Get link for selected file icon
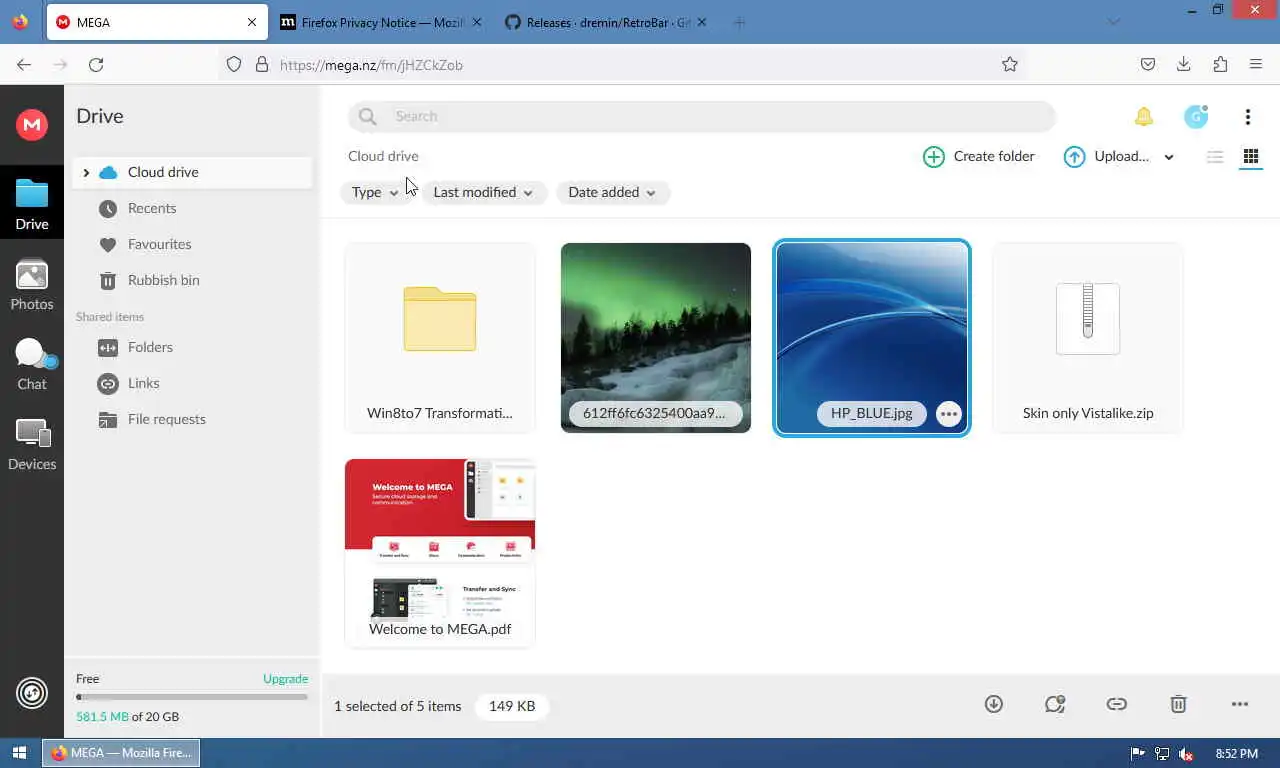1280x768 pixels. coord(1117,704)
